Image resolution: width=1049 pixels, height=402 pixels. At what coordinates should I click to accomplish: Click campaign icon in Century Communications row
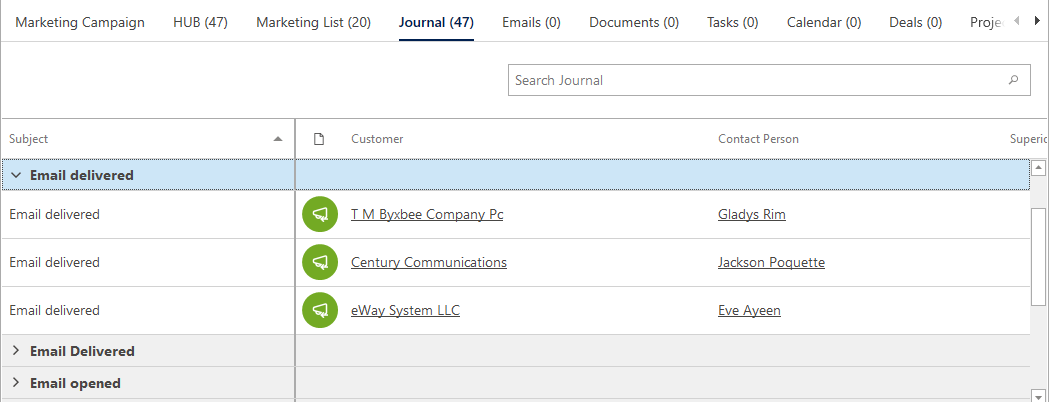(320, 262)
